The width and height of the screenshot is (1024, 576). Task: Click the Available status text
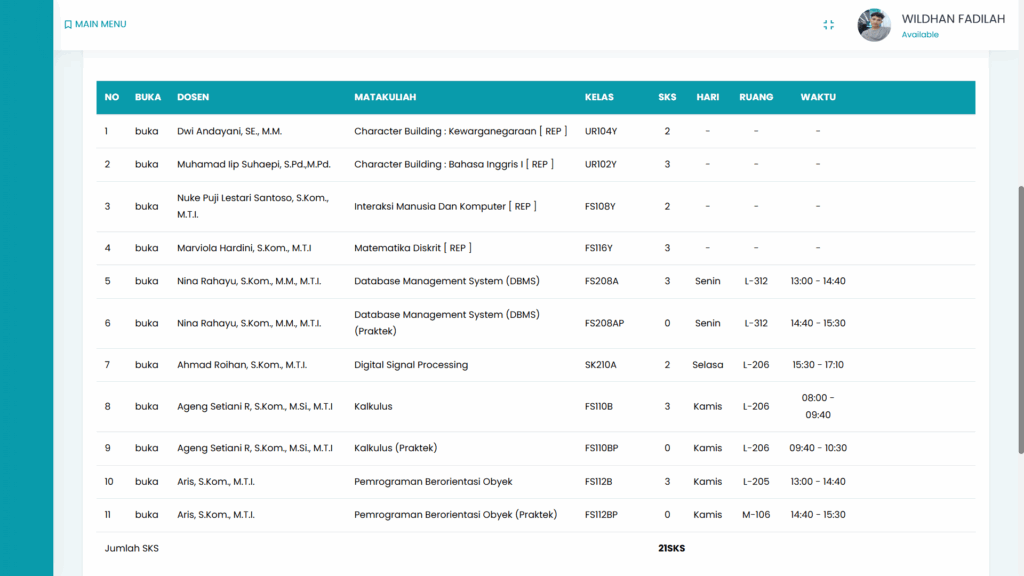pos(920,35)
